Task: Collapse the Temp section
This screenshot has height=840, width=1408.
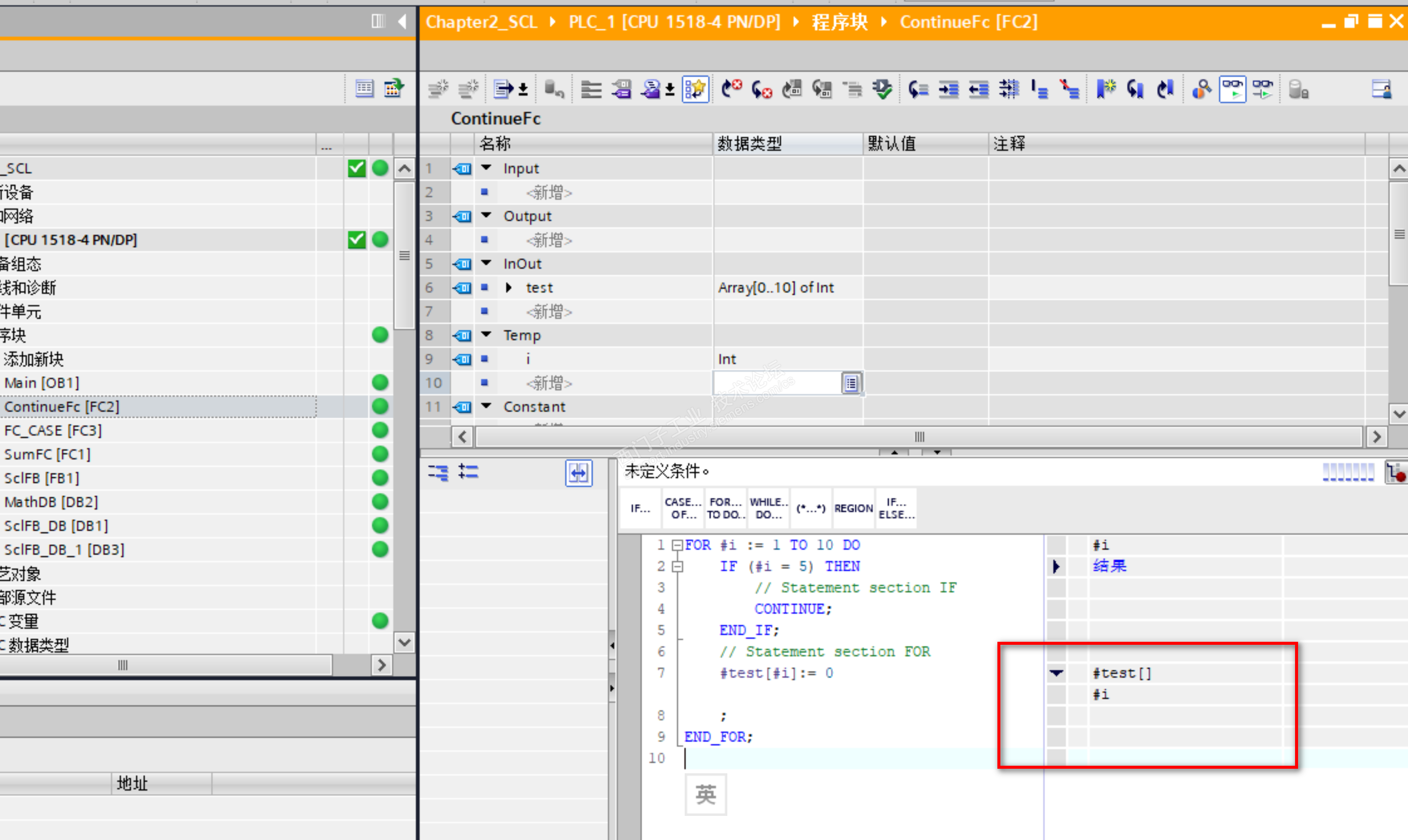Action: click(x=486, y=335)
